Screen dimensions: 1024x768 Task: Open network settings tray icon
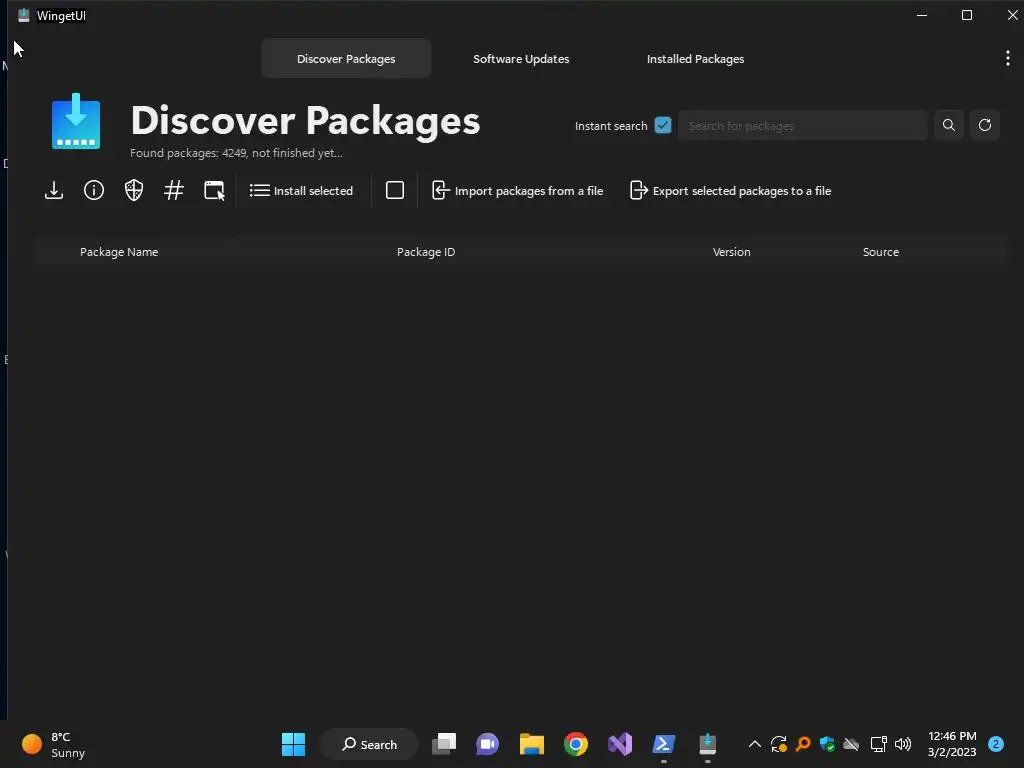(x=878, y=744)
